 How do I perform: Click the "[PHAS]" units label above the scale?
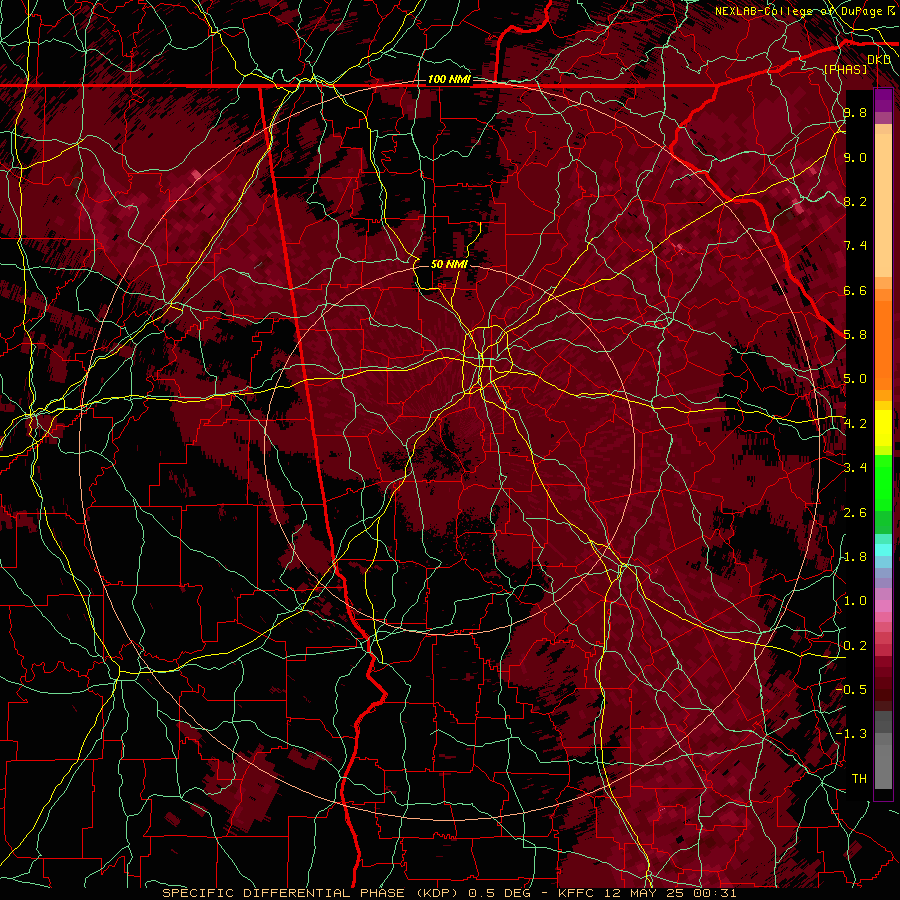(845, 69)
